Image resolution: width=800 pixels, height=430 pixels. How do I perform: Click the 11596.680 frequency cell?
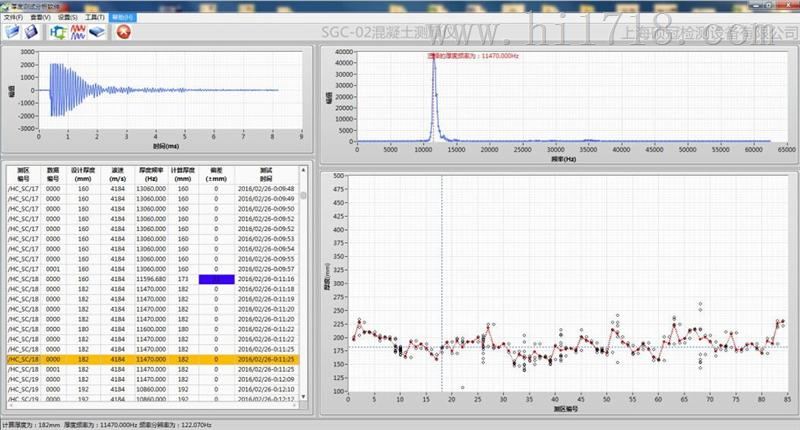[x=151, y=280]
